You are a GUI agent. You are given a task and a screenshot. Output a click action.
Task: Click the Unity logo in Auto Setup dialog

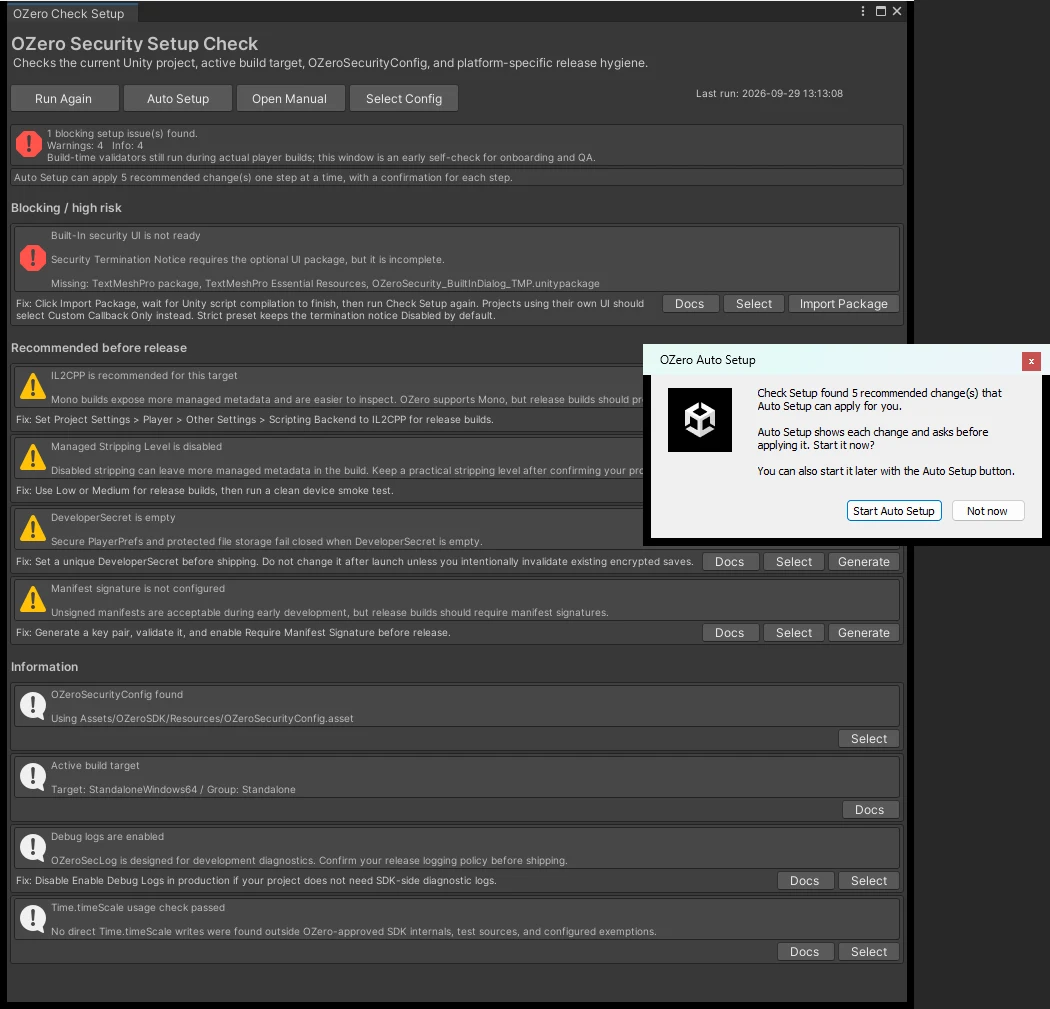(x=700, y=420)
